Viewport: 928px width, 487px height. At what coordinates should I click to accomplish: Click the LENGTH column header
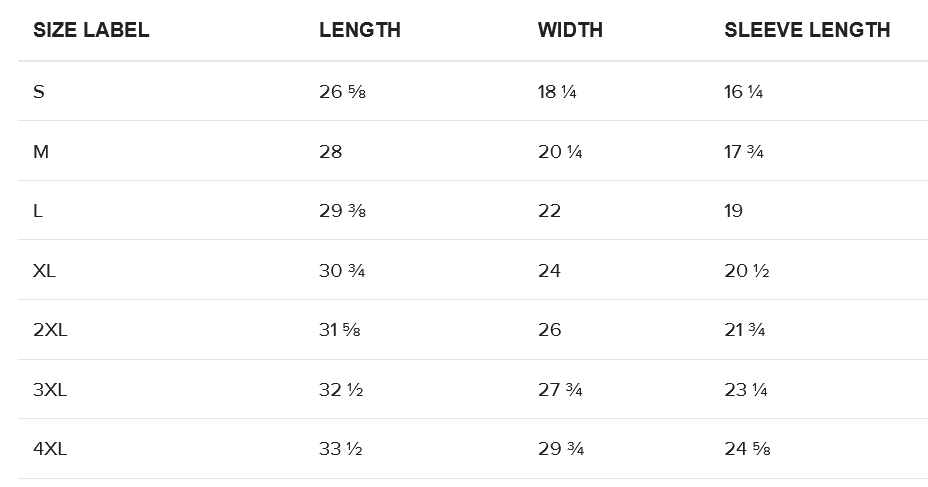360,30
